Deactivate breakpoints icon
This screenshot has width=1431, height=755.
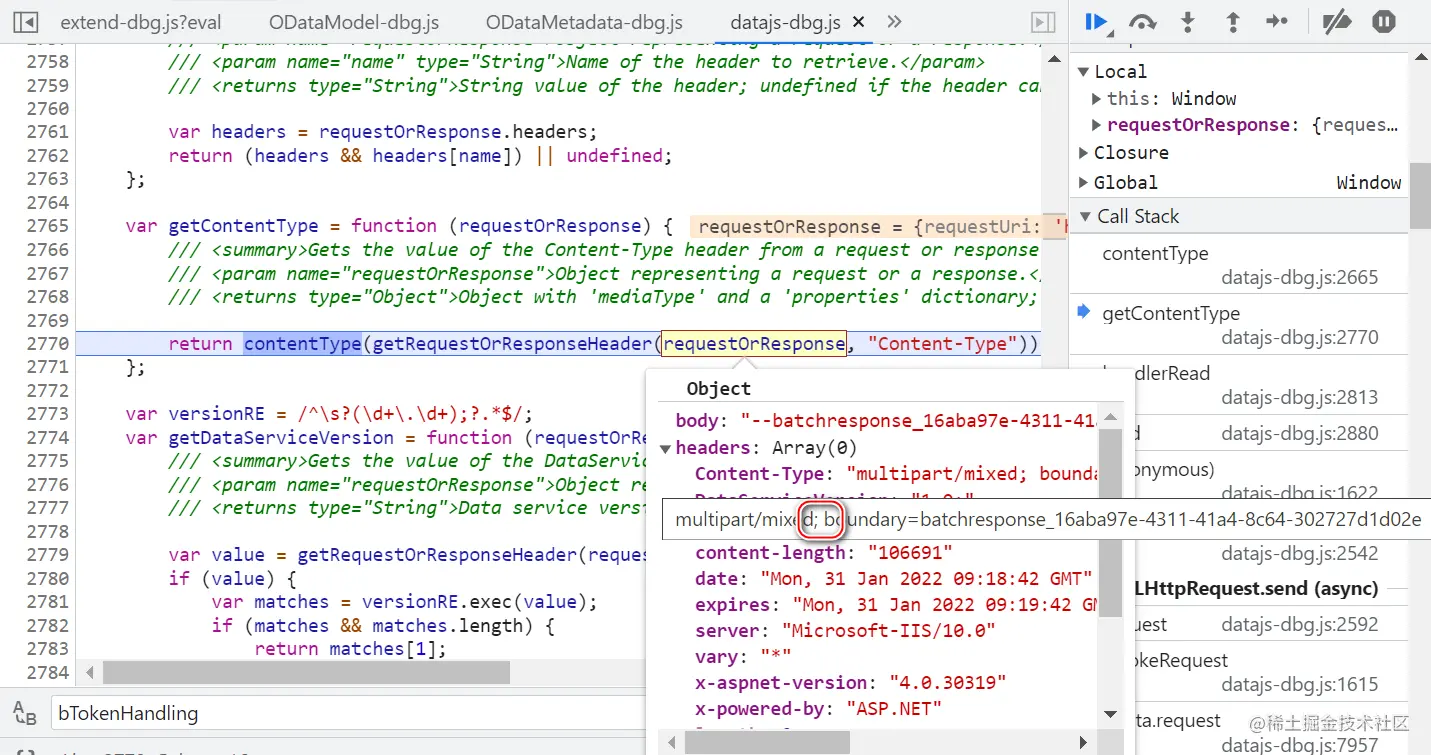[x=1337, y=21]
